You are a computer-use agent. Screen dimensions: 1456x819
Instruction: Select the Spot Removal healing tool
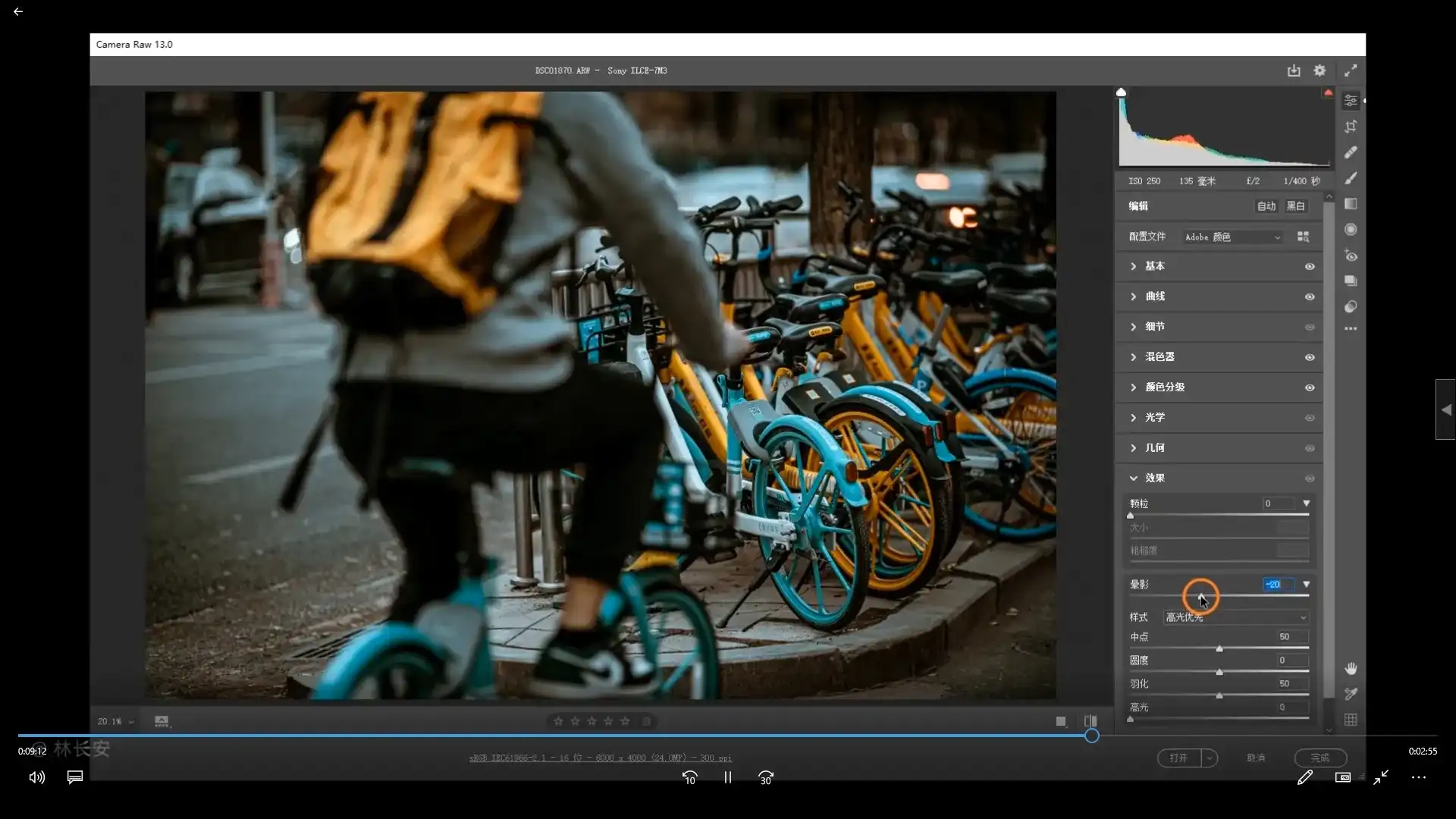(1351, 152)
